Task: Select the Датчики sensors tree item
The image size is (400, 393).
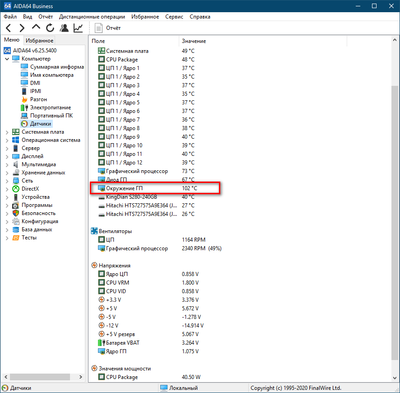Action: pyautogui.click(x=41, y=124)
